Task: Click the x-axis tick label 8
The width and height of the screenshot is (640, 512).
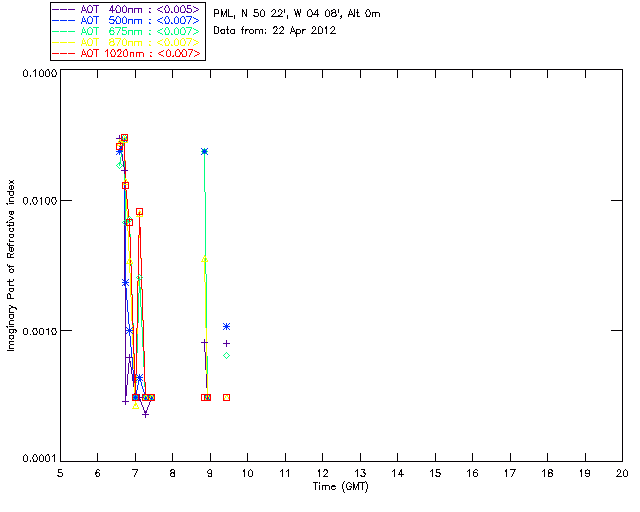Action: [x=173, y=473]
